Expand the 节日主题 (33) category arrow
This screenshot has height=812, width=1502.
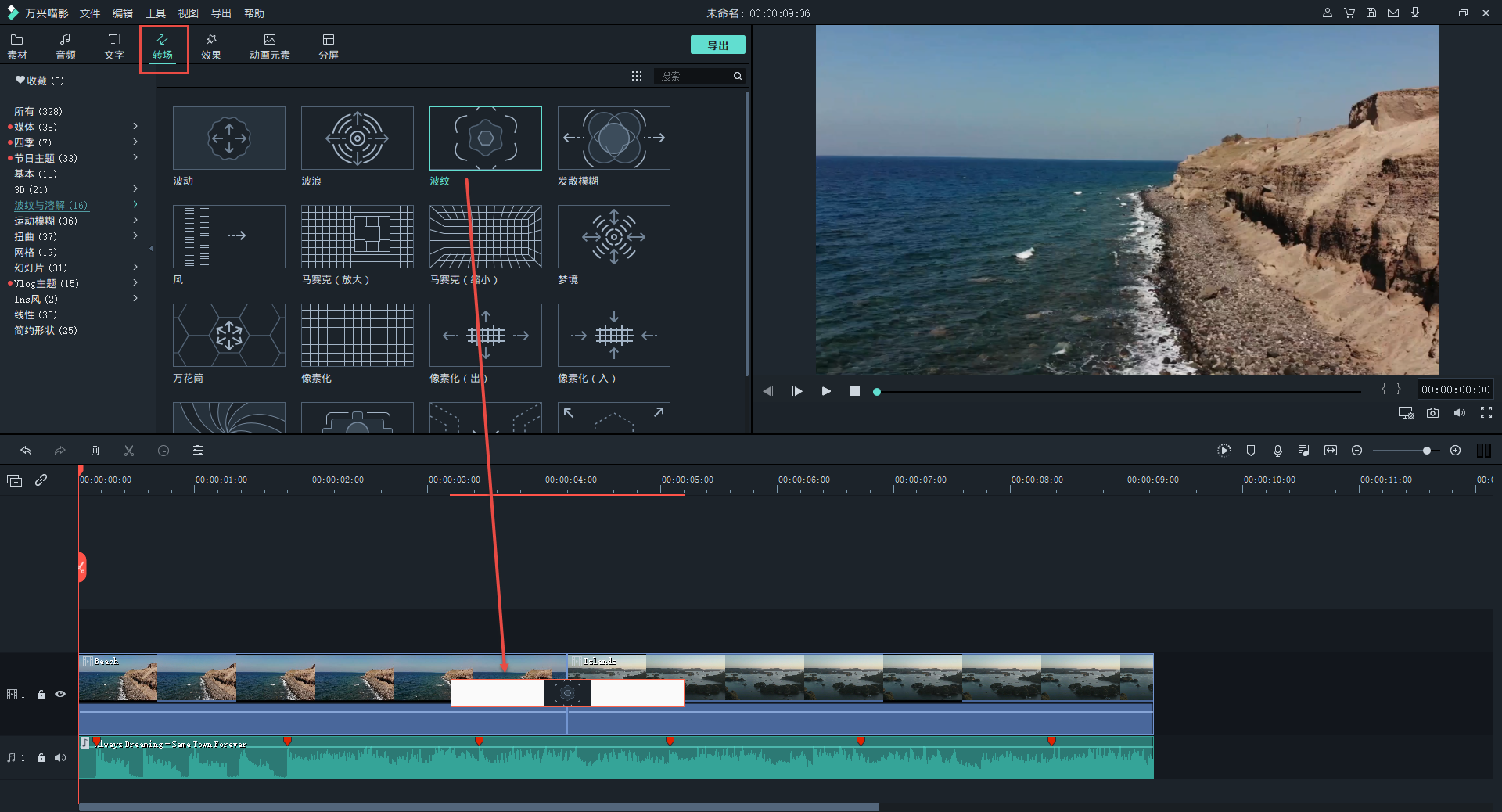pyautogui.click(x=135, y=157)
